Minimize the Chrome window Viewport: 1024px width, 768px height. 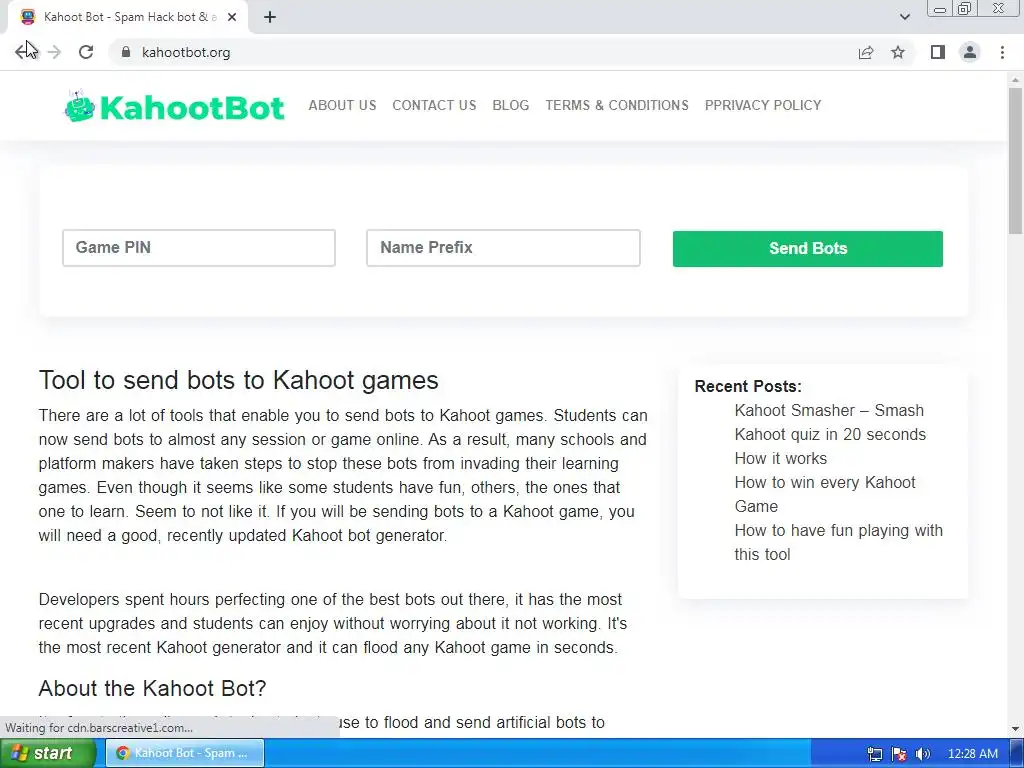pyautogui.click(x=940, y=9)
